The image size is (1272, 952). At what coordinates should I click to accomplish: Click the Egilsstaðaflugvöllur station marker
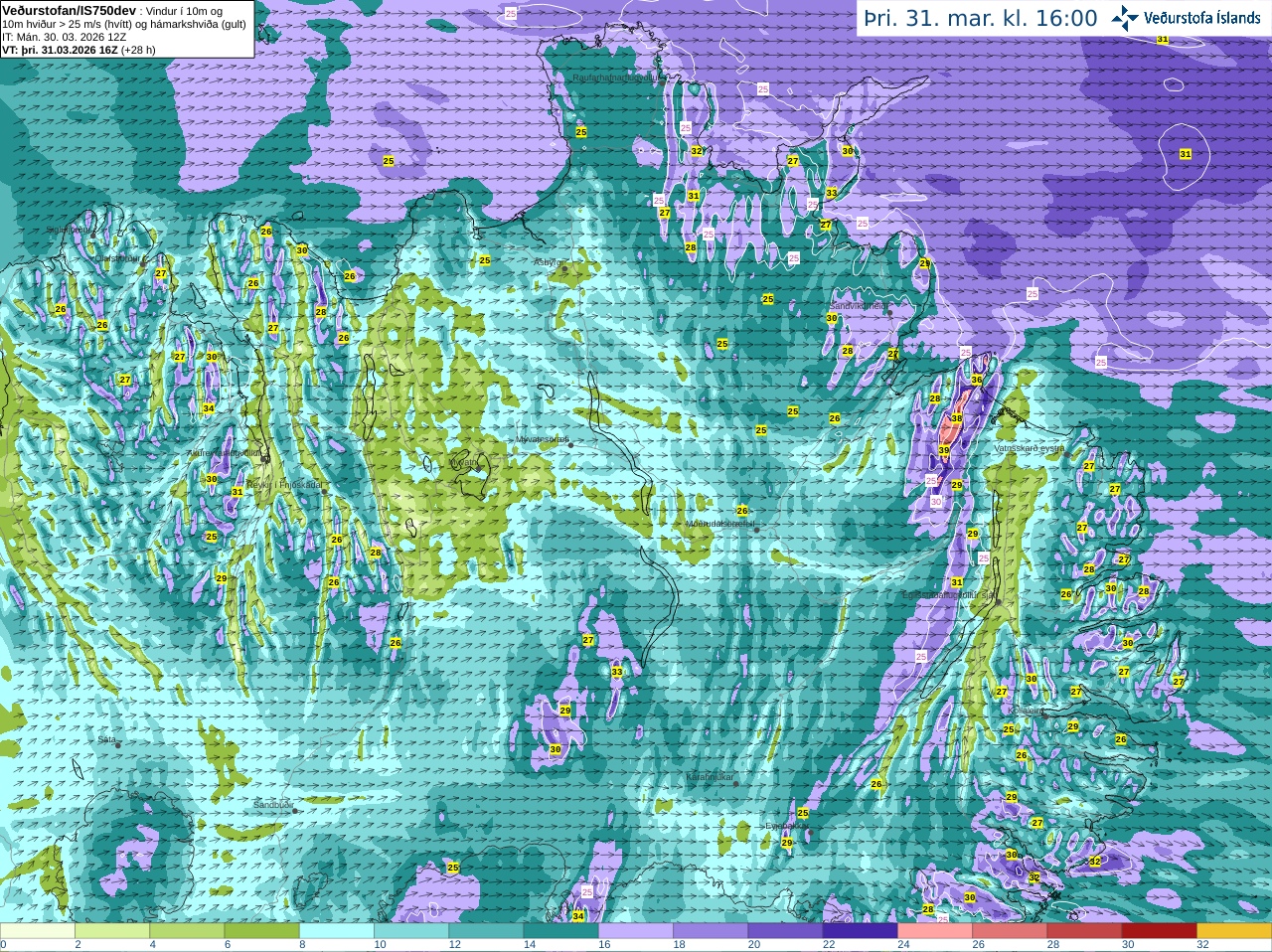[x=998, y=602]
